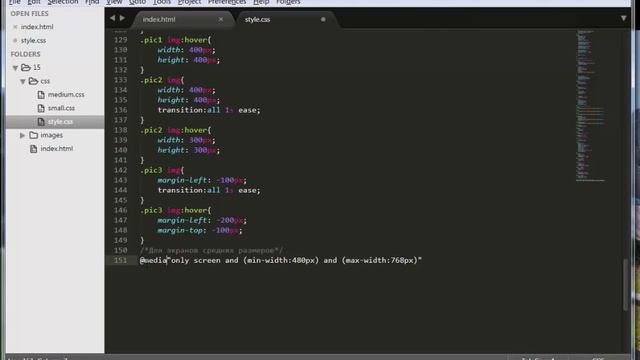Close index.html in Open Files list
Viewport: 640px width, 360px height.
click(x=15, y=27)
